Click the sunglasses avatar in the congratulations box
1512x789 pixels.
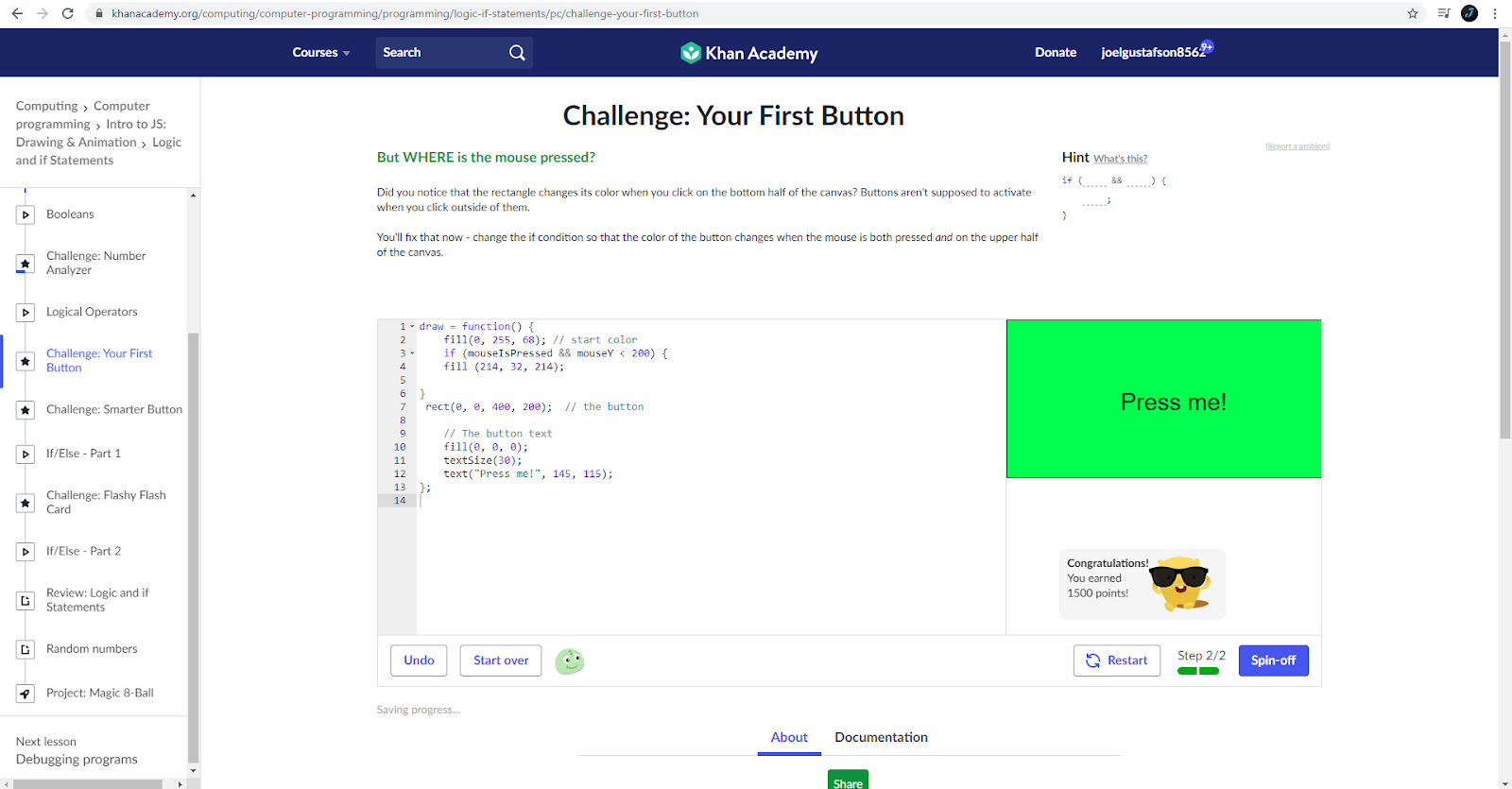click(1179, 583)
